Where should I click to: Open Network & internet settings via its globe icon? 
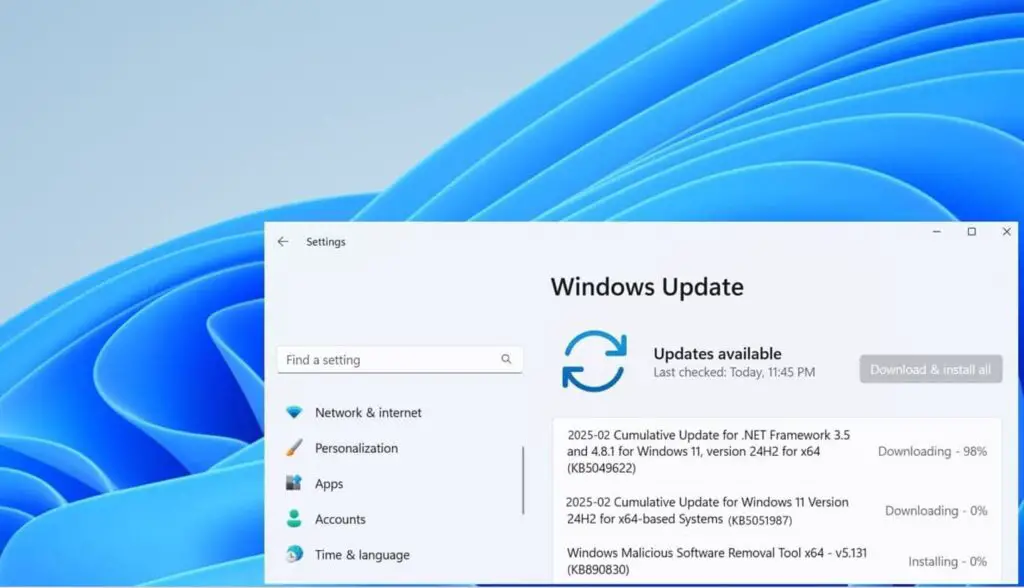click(294, 412)
